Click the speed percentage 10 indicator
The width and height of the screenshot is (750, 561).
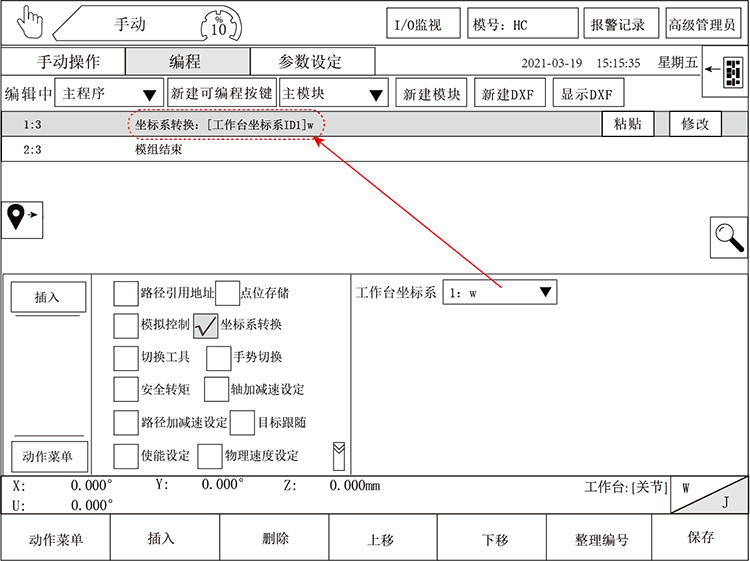pos(217,24)
